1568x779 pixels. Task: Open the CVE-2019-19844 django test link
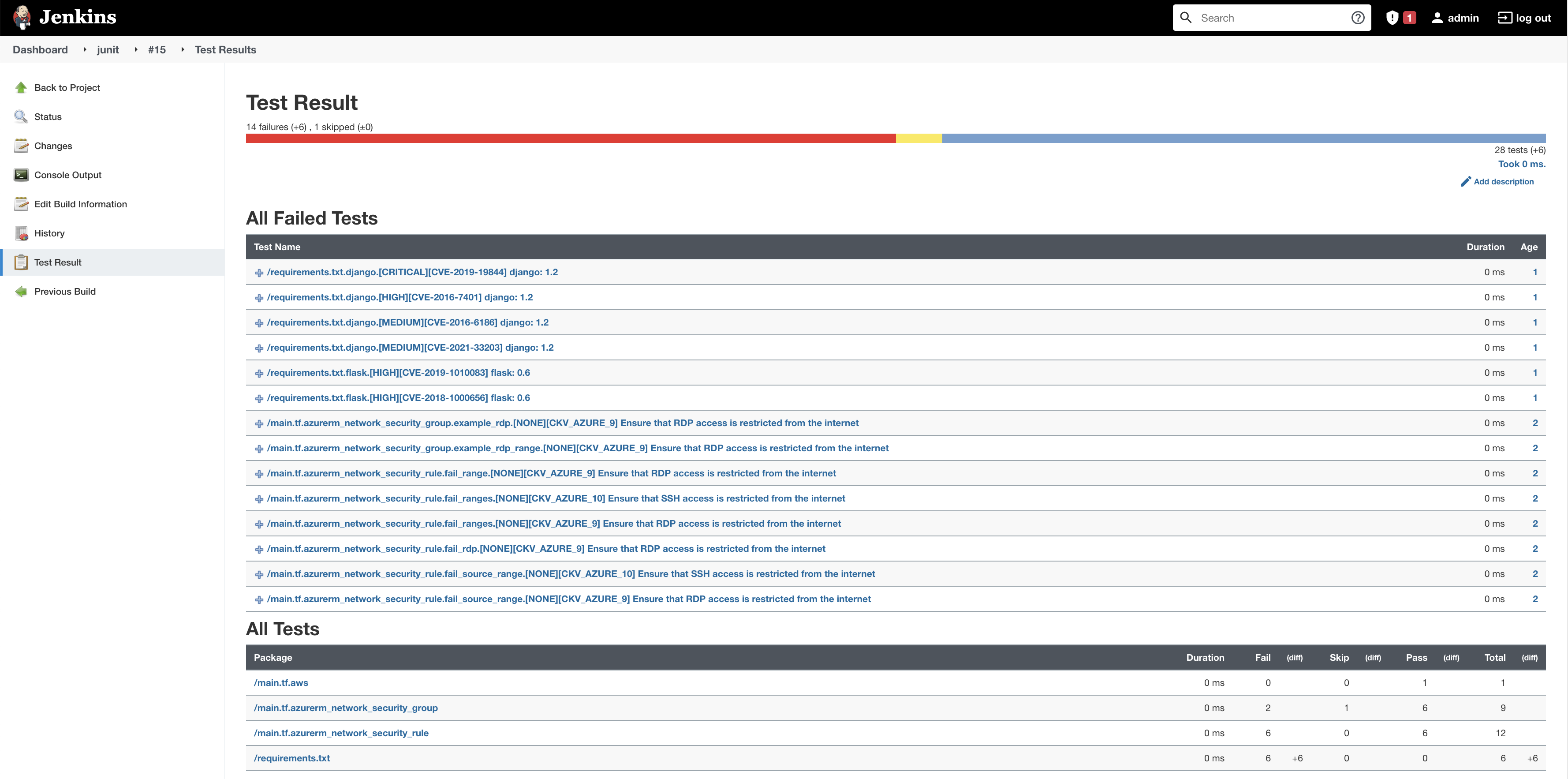(412, 272)
